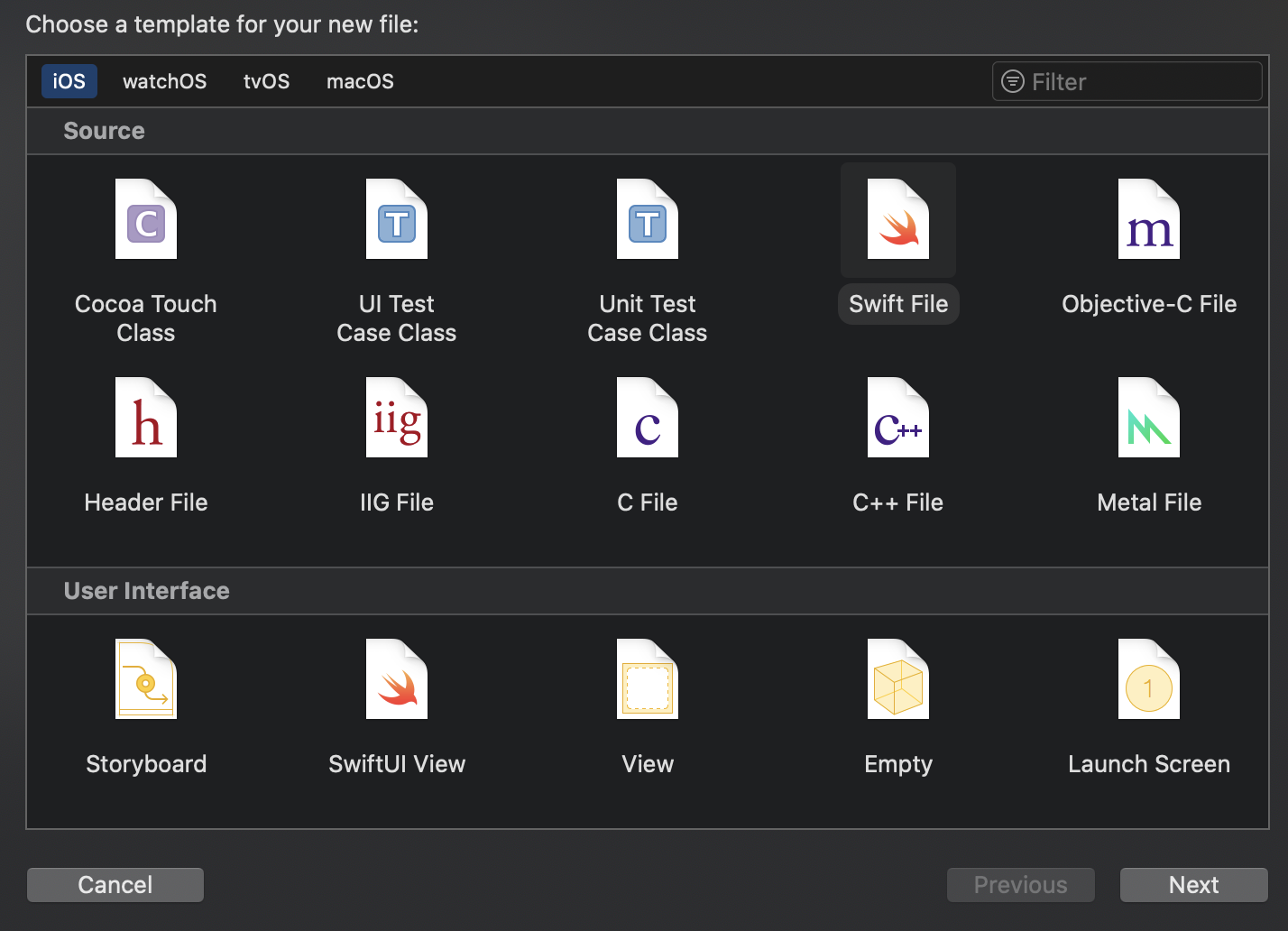Screen dimensions: 1288x931
Task: Select the C++ File template icon
Action: [898, 418]
